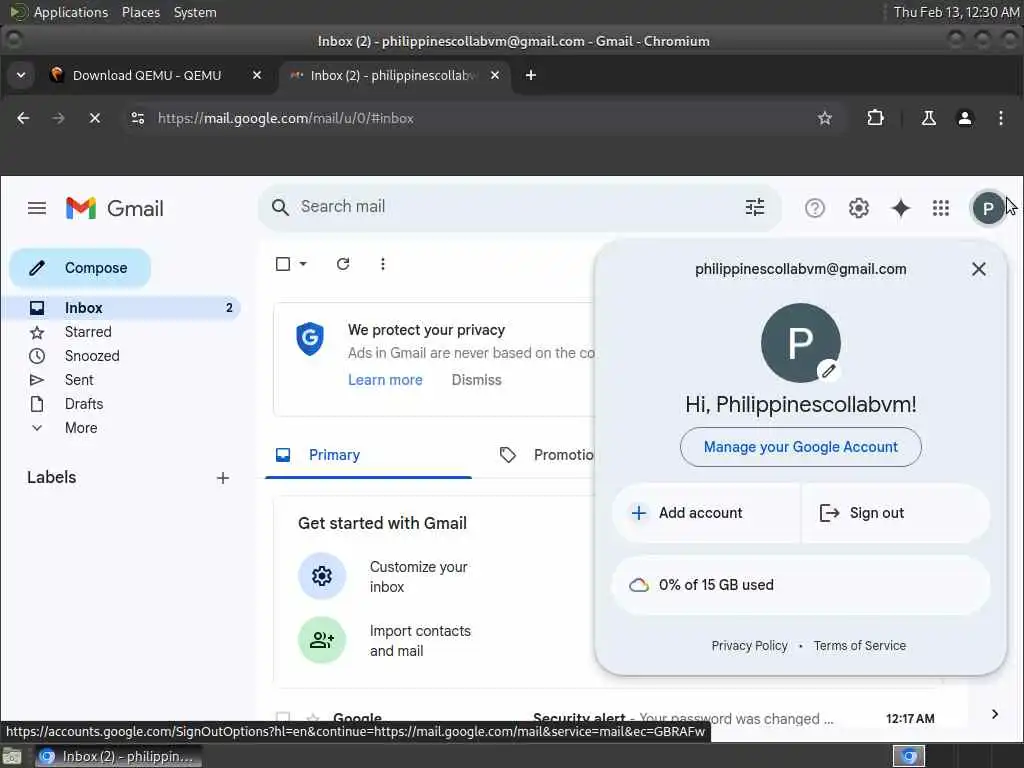Switch to the Primary tab

coord(368,455)
